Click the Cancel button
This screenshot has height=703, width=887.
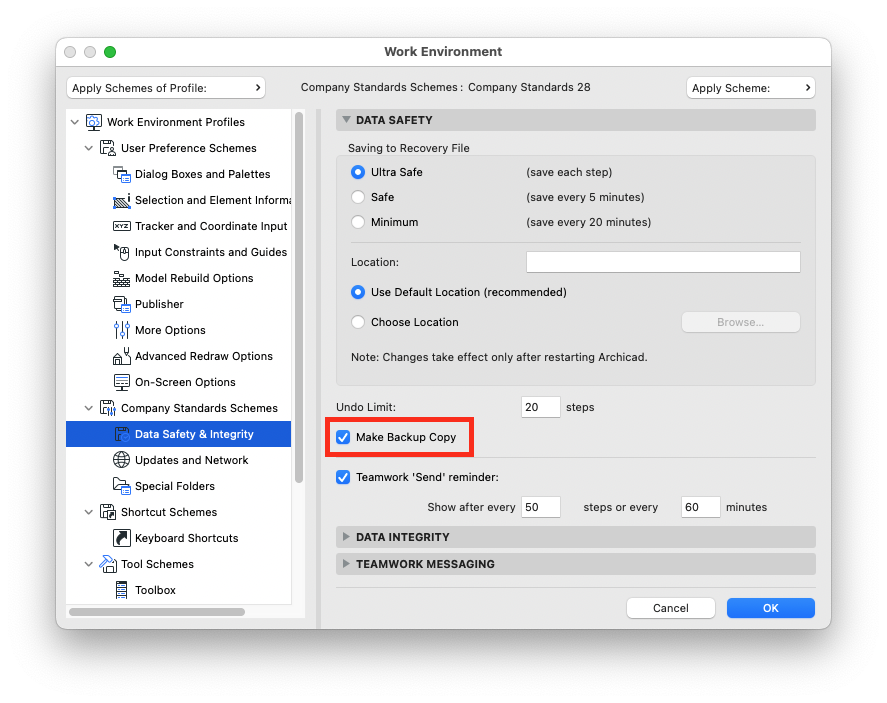[x=670, y=608]
